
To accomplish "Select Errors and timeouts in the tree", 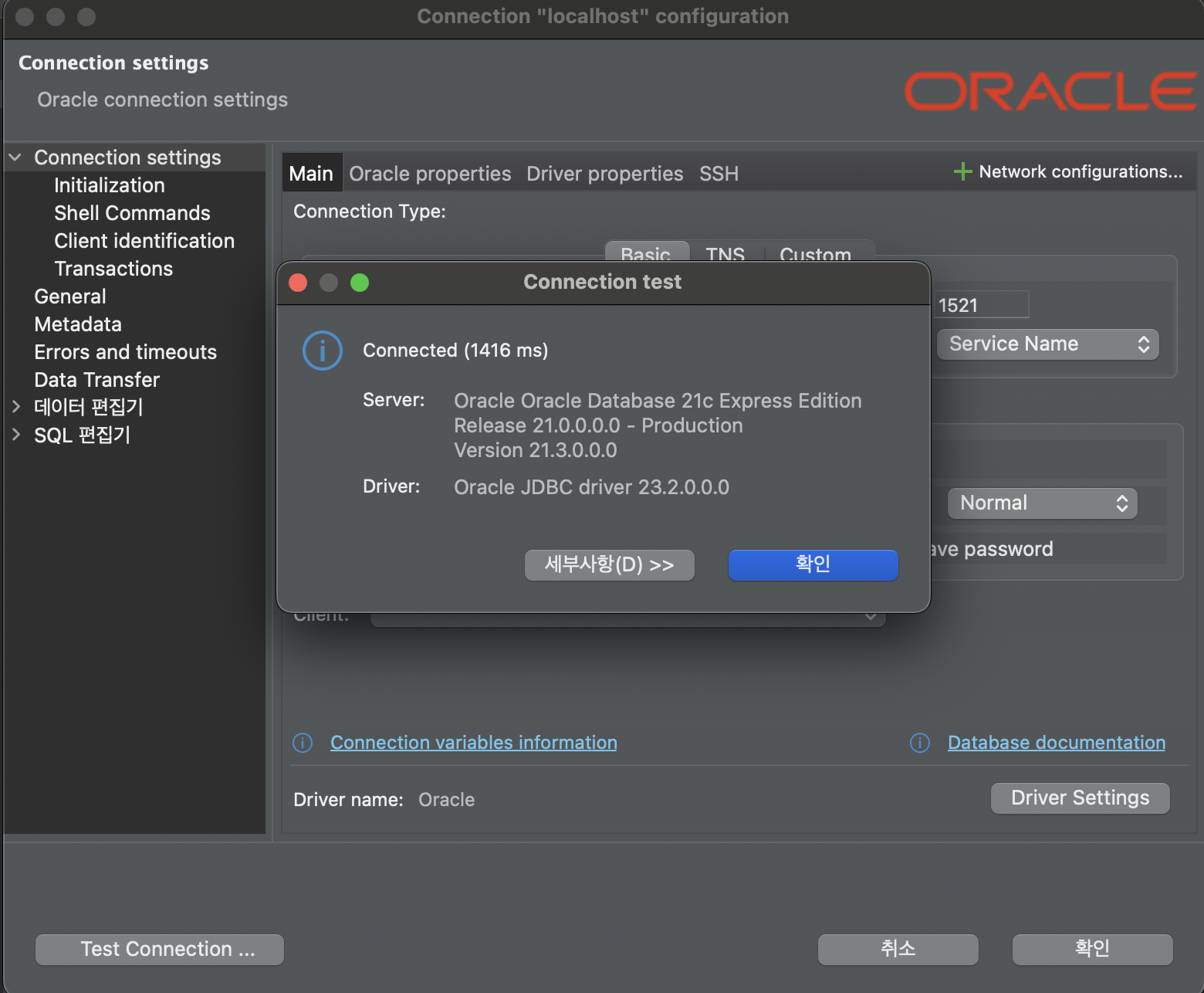I will pos(126,352).
